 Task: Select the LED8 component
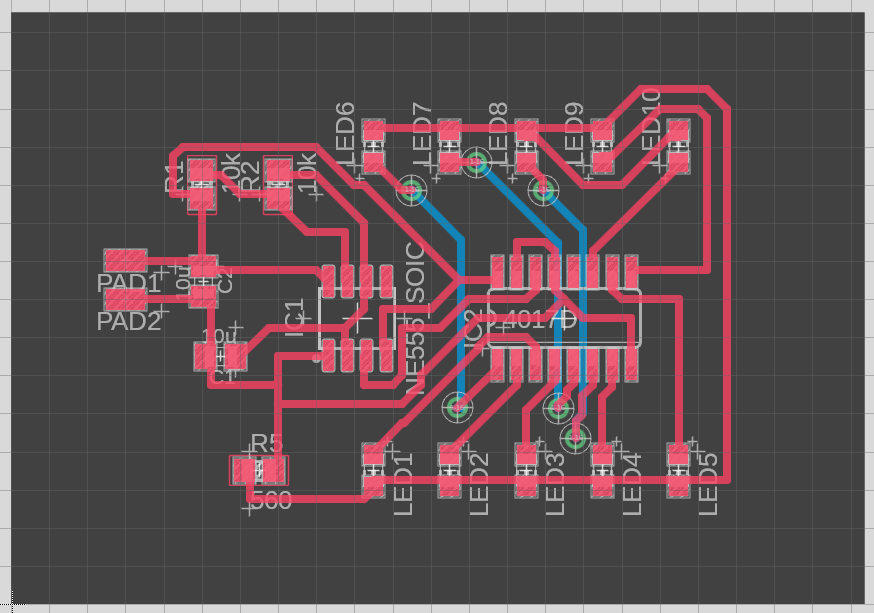526,145
